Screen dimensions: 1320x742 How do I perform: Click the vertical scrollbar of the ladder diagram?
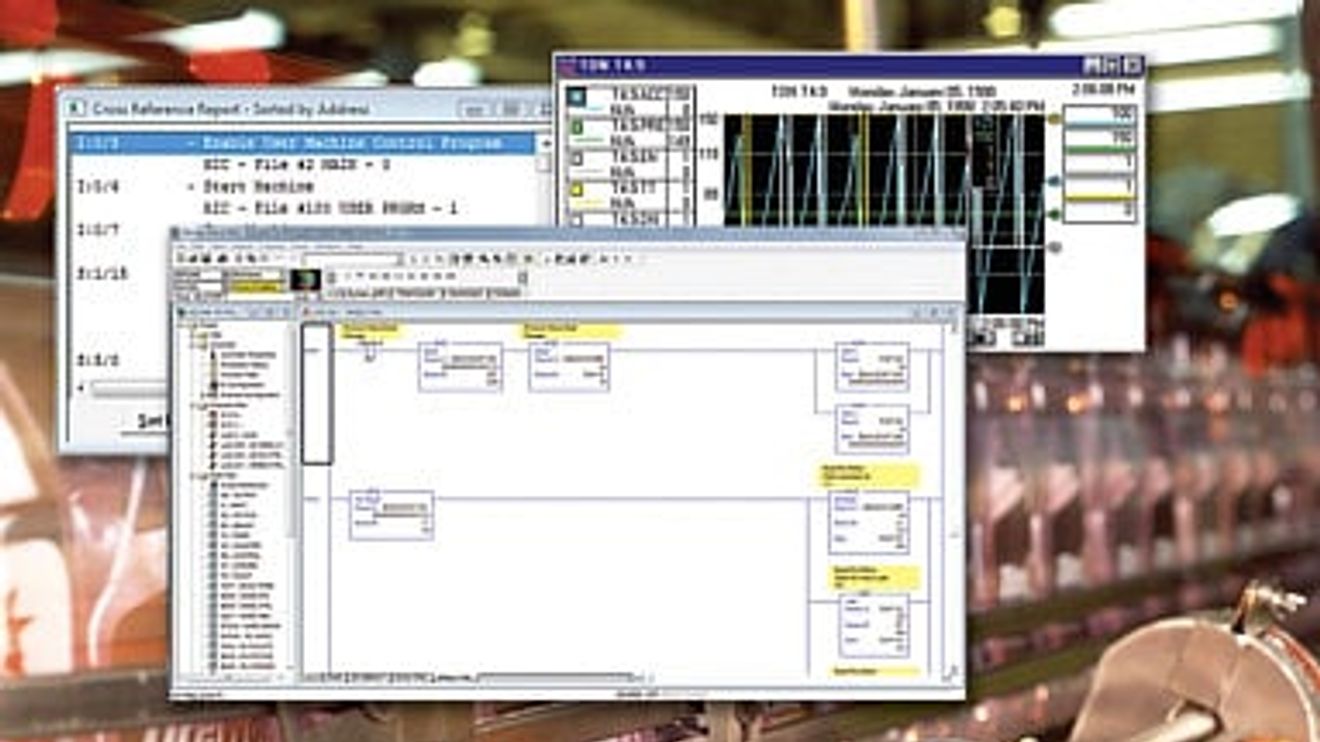[x=954, y=500]
